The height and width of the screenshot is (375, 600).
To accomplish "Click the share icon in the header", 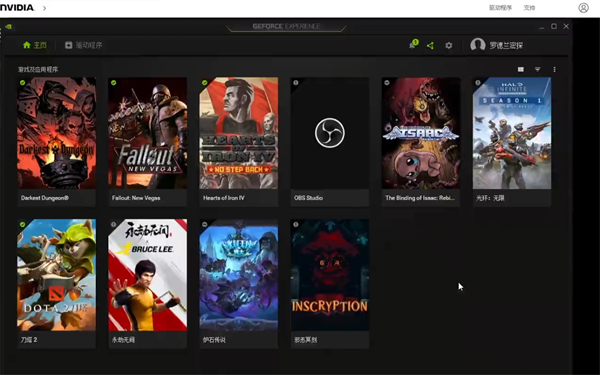I will click(430, 46).
